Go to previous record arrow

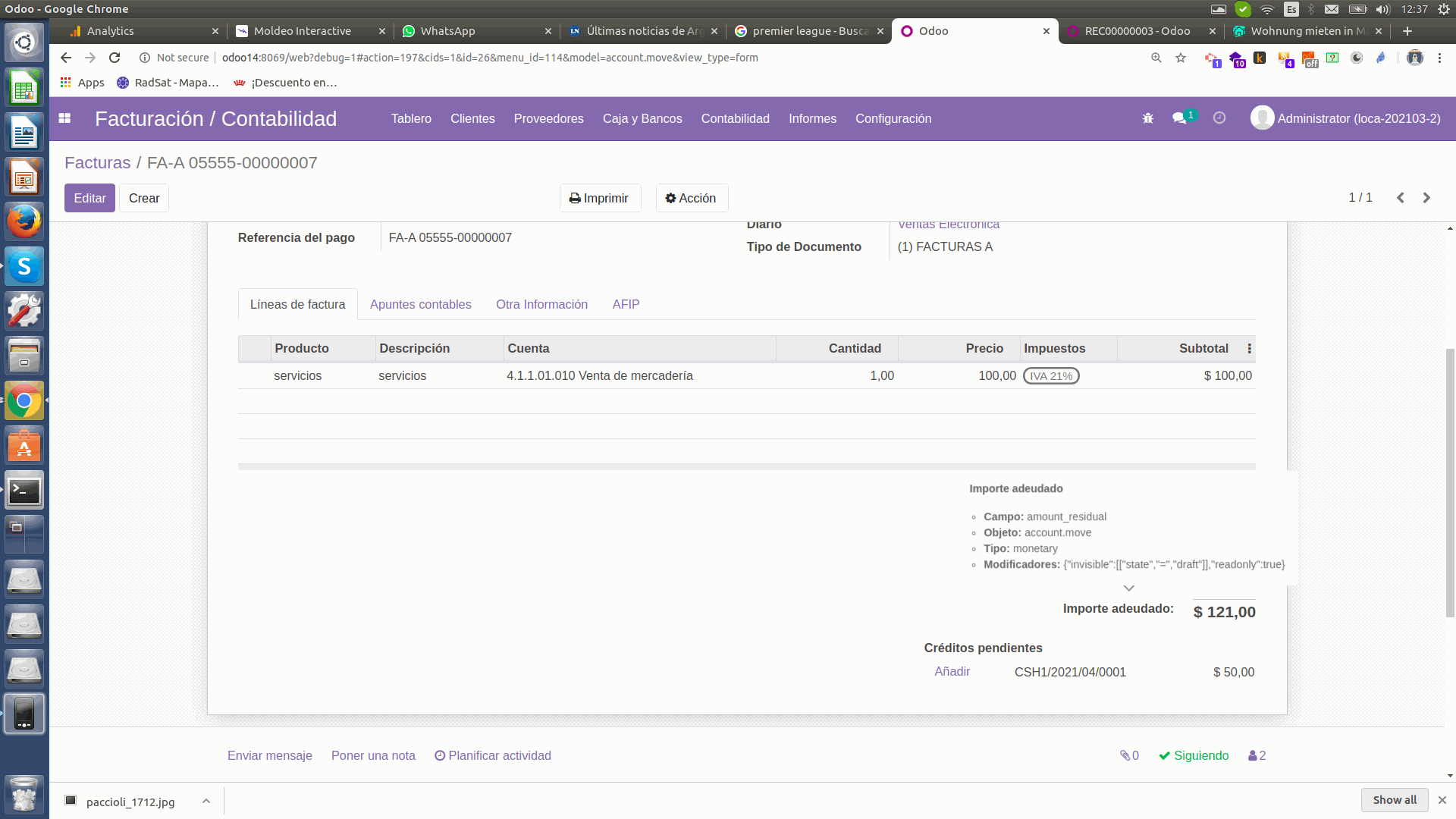point(1401,198)
